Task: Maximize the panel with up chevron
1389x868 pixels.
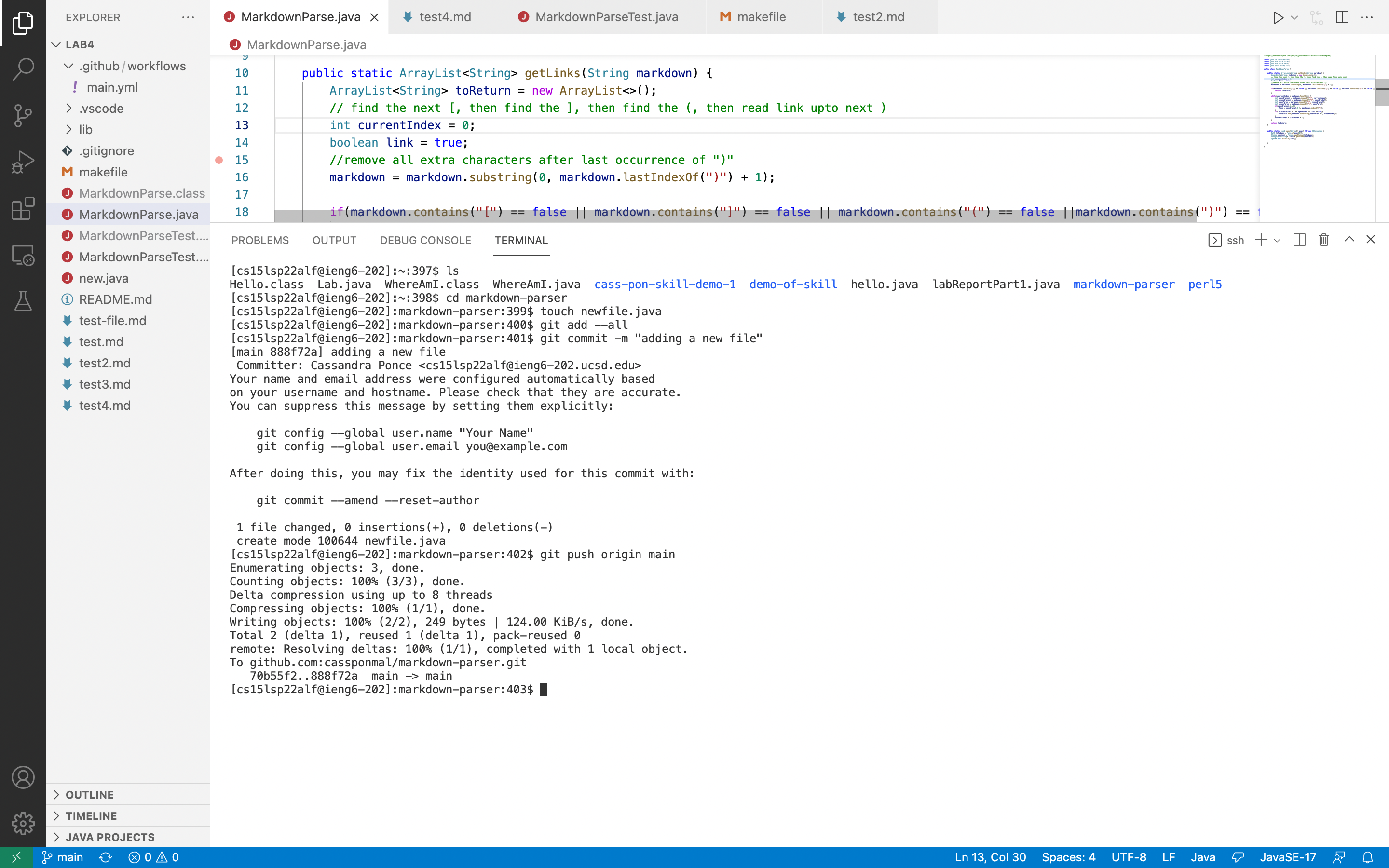Action: coord(1349,239)
